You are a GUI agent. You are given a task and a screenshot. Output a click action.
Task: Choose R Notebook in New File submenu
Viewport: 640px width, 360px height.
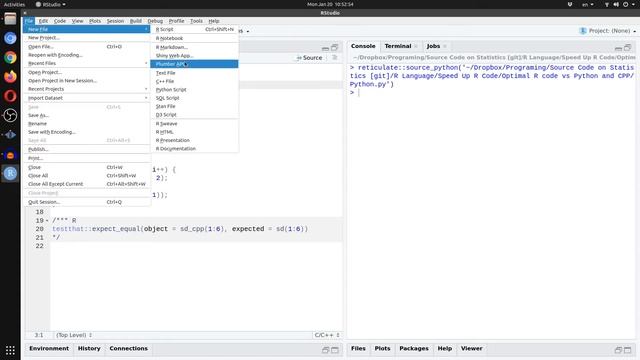194,38
